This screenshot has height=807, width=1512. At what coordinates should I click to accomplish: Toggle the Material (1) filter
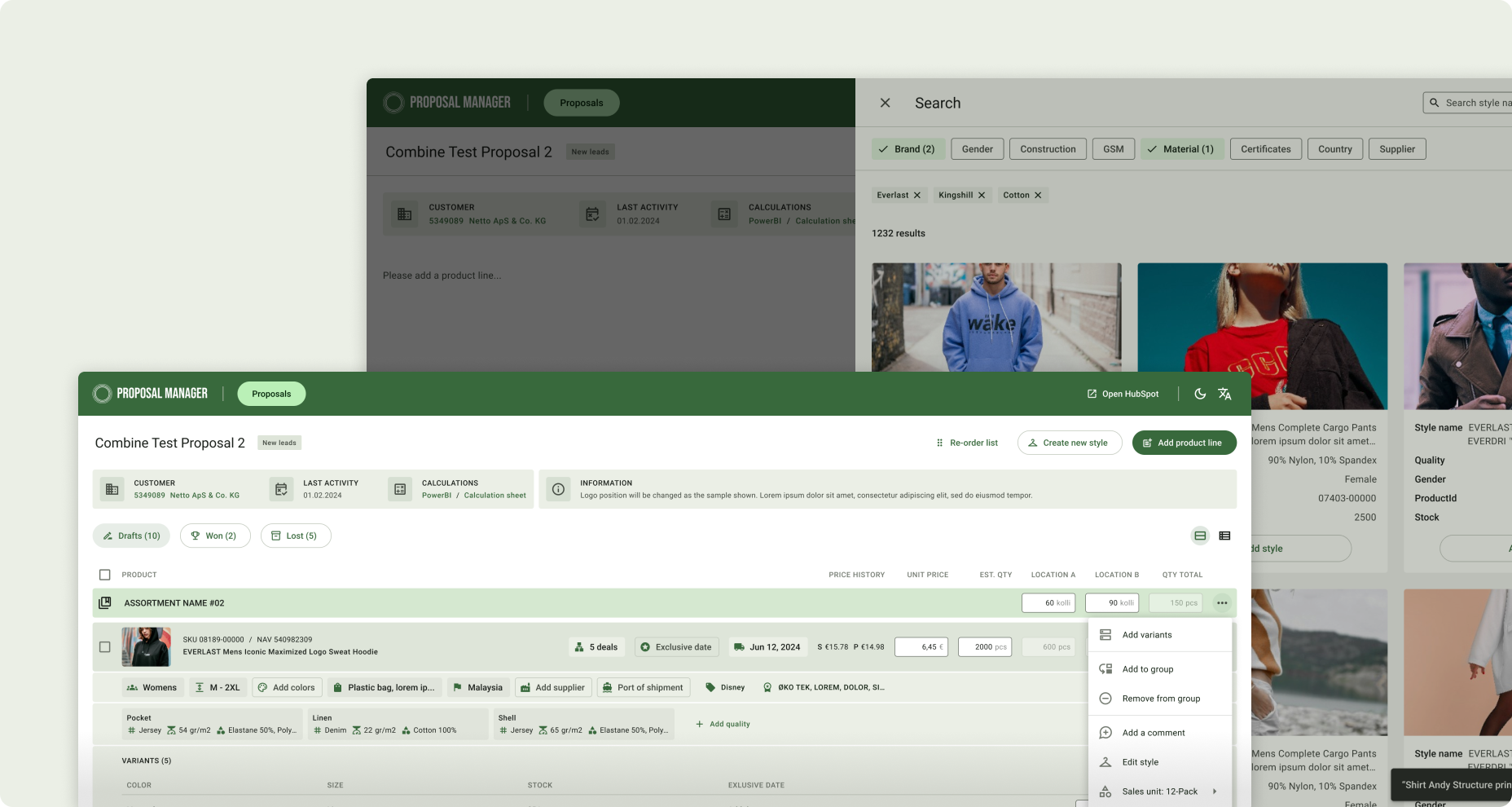pyautogui.click(x=1182, y=149)
